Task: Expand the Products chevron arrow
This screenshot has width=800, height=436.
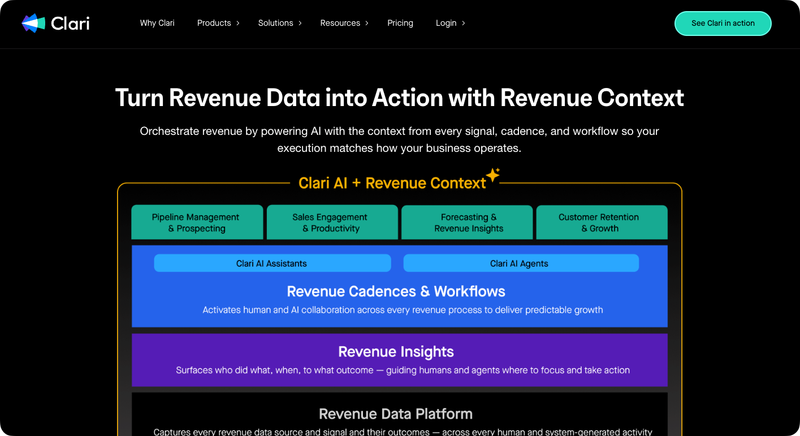Action: pyautogui.click(x=238, y=23)
